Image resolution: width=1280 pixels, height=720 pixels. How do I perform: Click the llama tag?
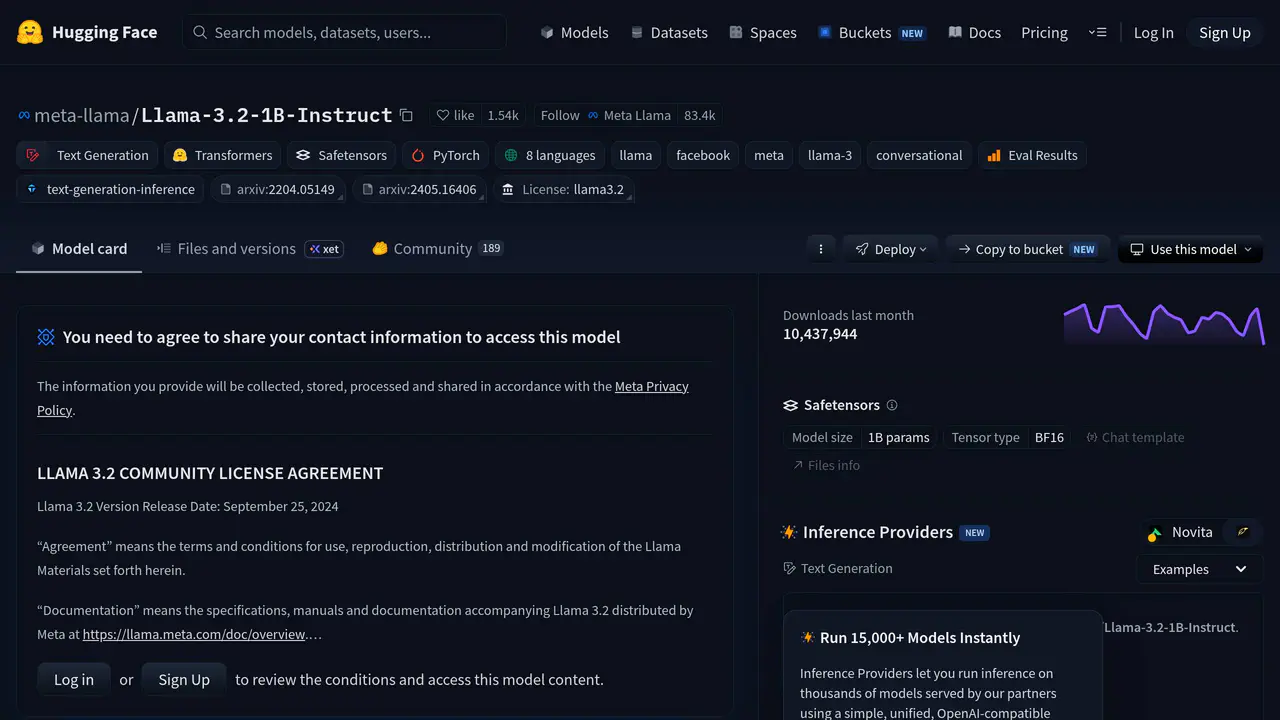point(636,155)
